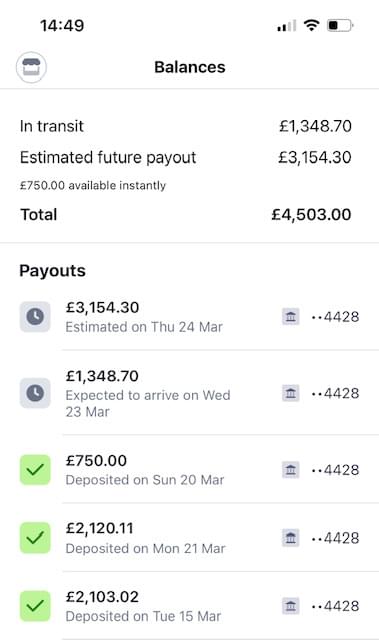Tap bank icon on Mon 21 Mar deposit

(290, 538)
